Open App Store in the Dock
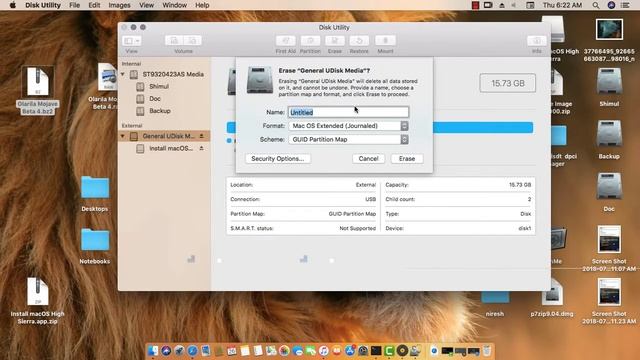 coord(350,351)
